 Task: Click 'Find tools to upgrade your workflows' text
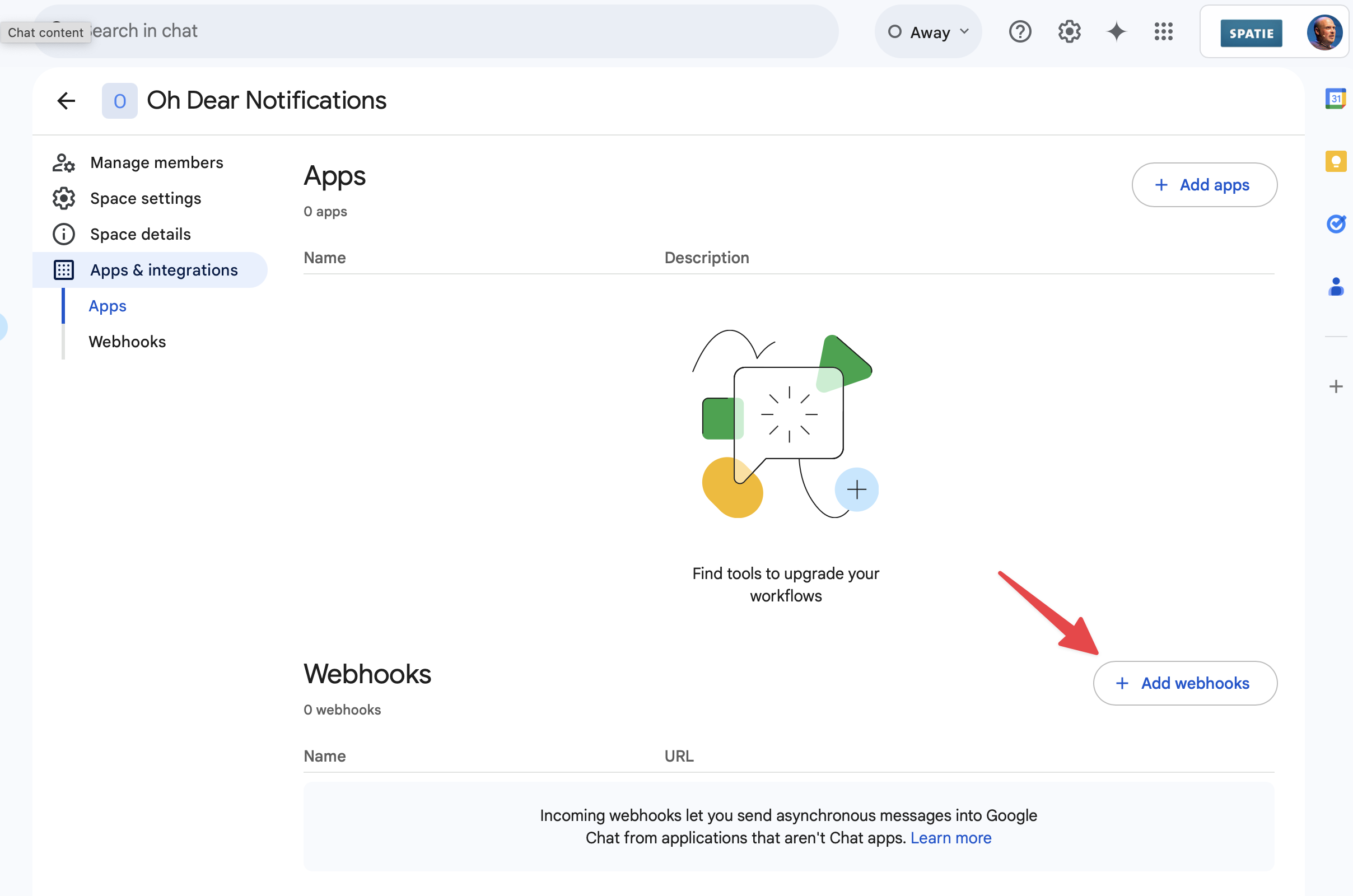[786, 585]
